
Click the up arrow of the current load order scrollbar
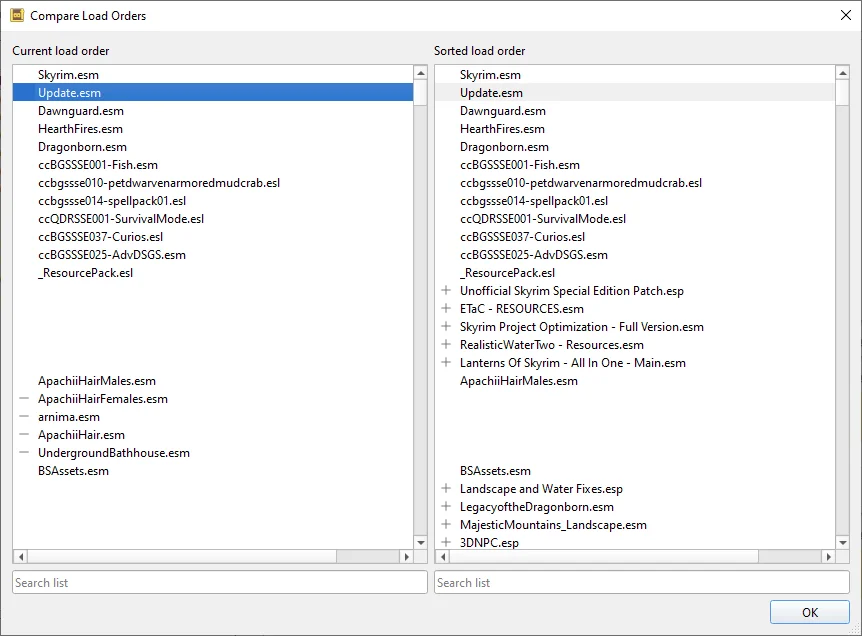coord(421,73)
